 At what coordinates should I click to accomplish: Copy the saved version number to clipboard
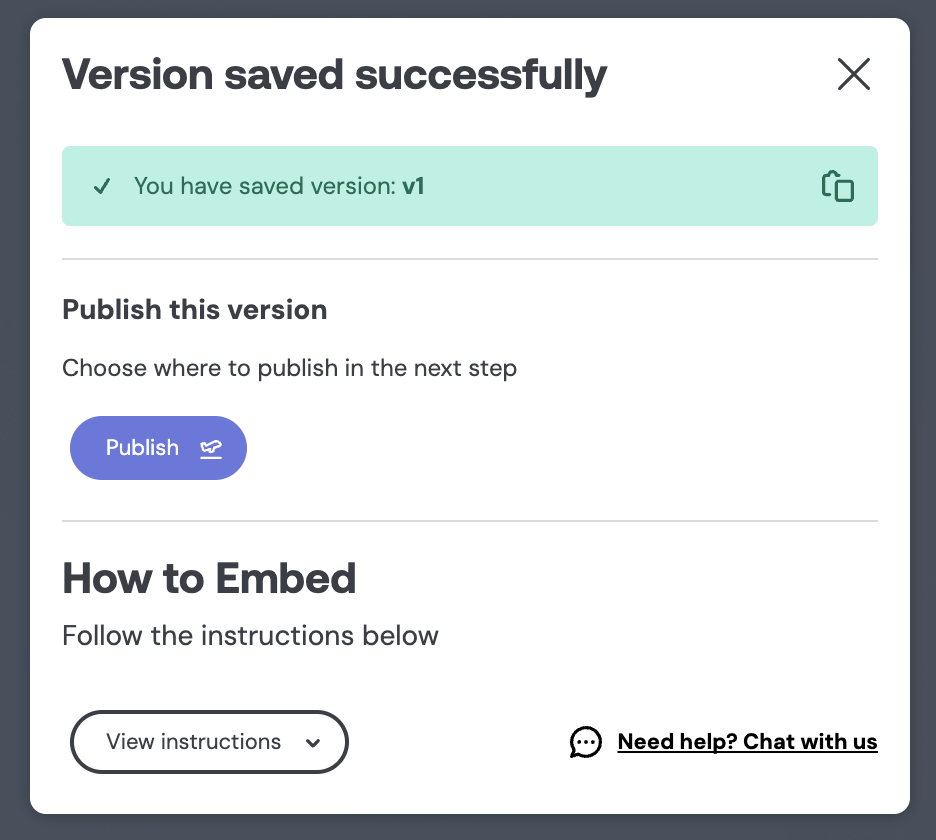coord(838,186)
